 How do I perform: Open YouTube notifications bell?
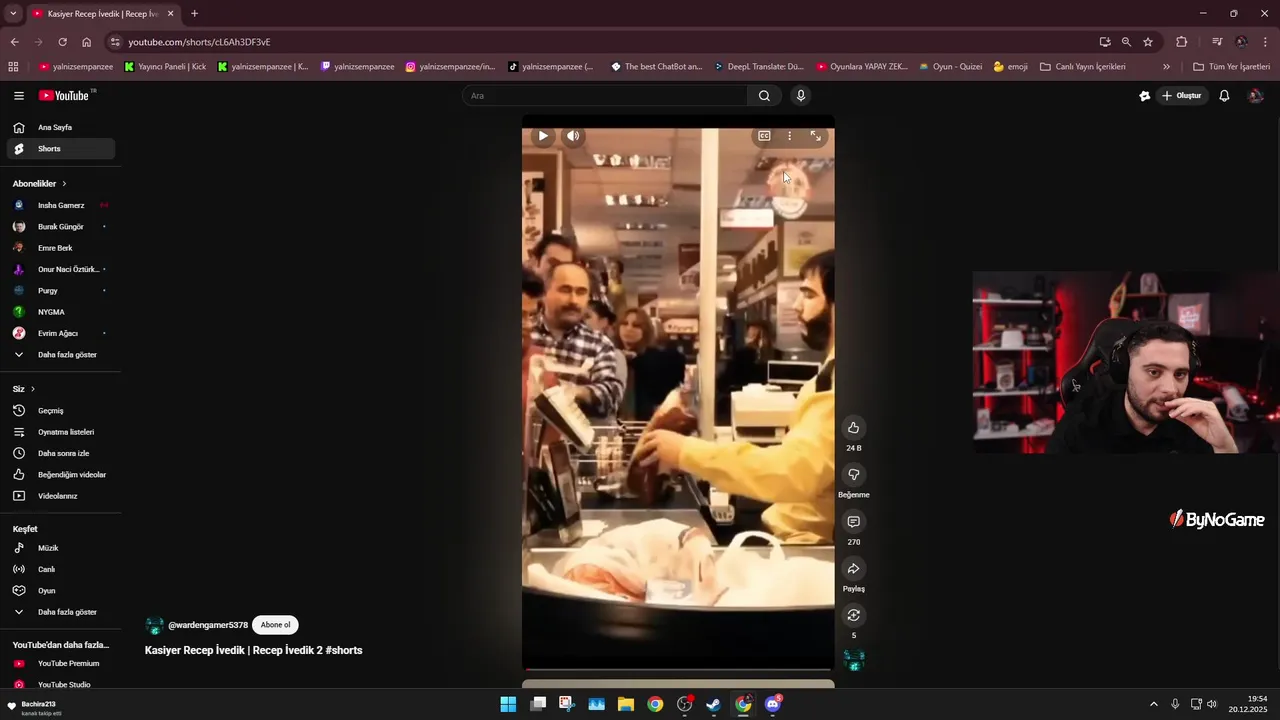click(x=1224, y=96)
